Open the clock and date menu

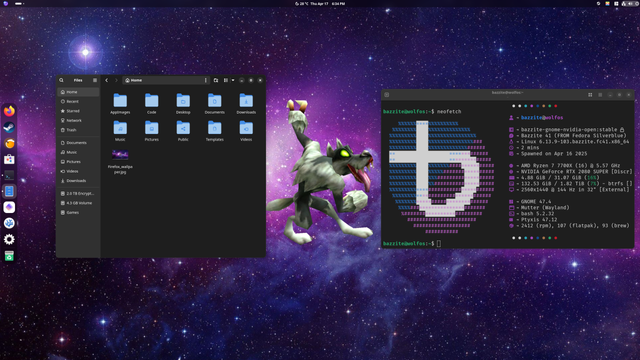tap(328, 4)
